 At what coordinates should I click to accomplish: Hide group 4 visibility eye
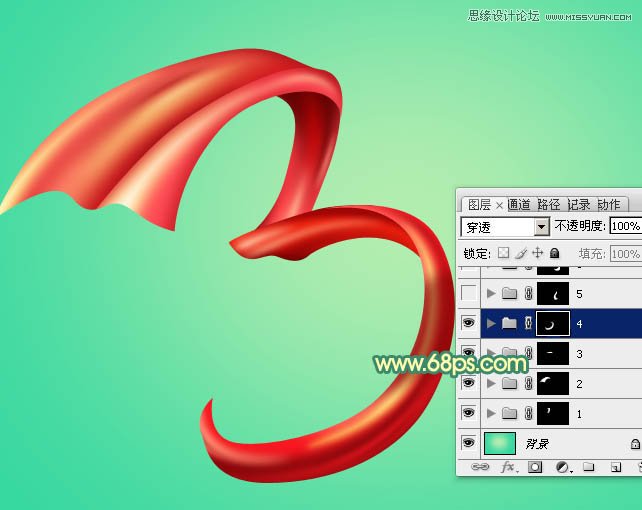(468, 323)
